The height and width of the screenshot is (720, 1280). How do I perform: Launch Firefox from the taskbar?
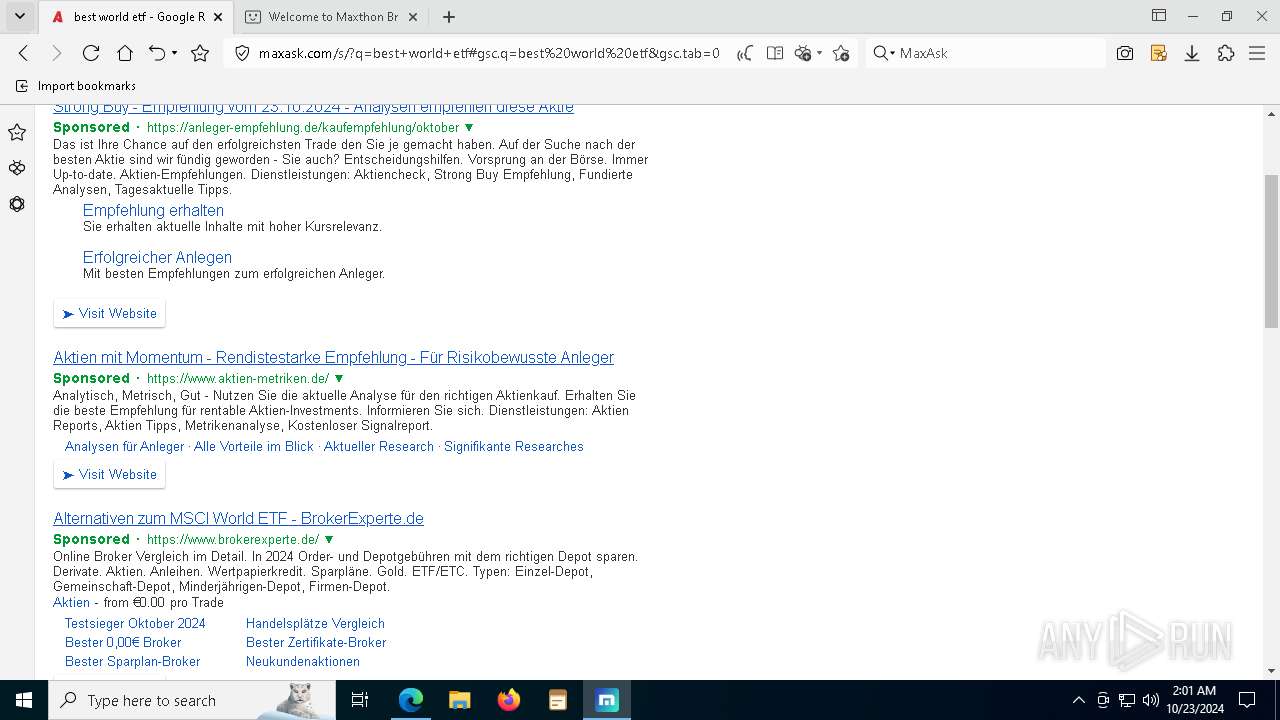pos(509,700)
